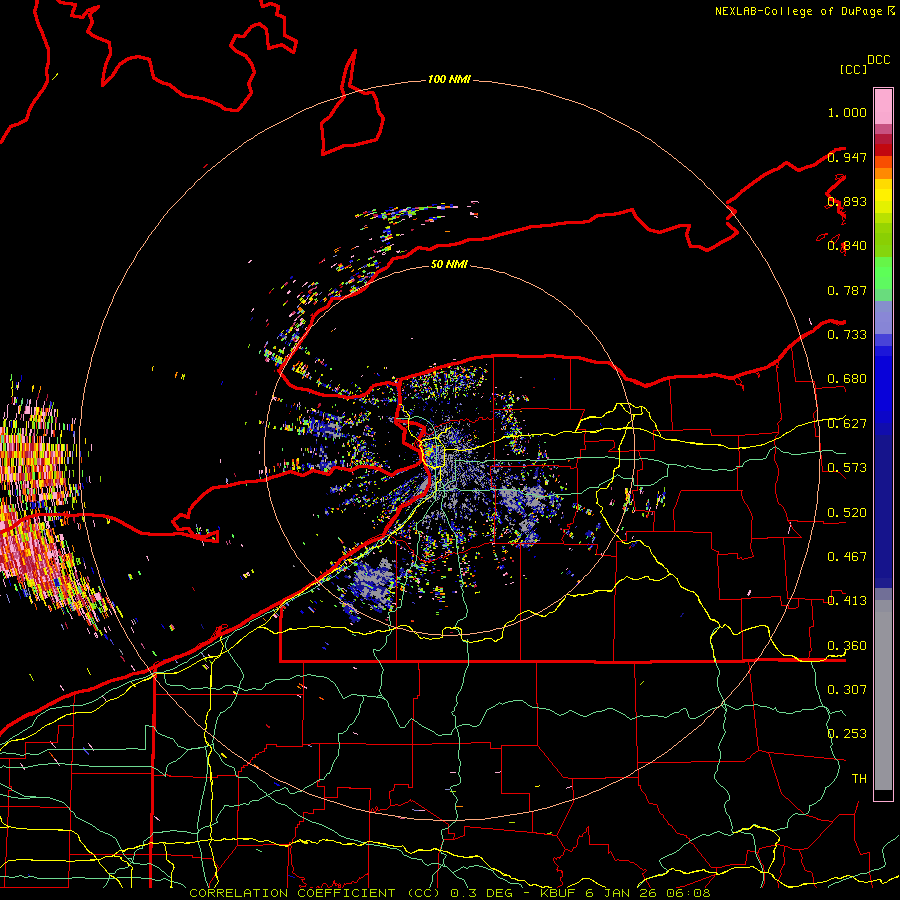This screenshot has width=900, height=900.
Task: Click the 0.840 legend value
Action: 847,246
